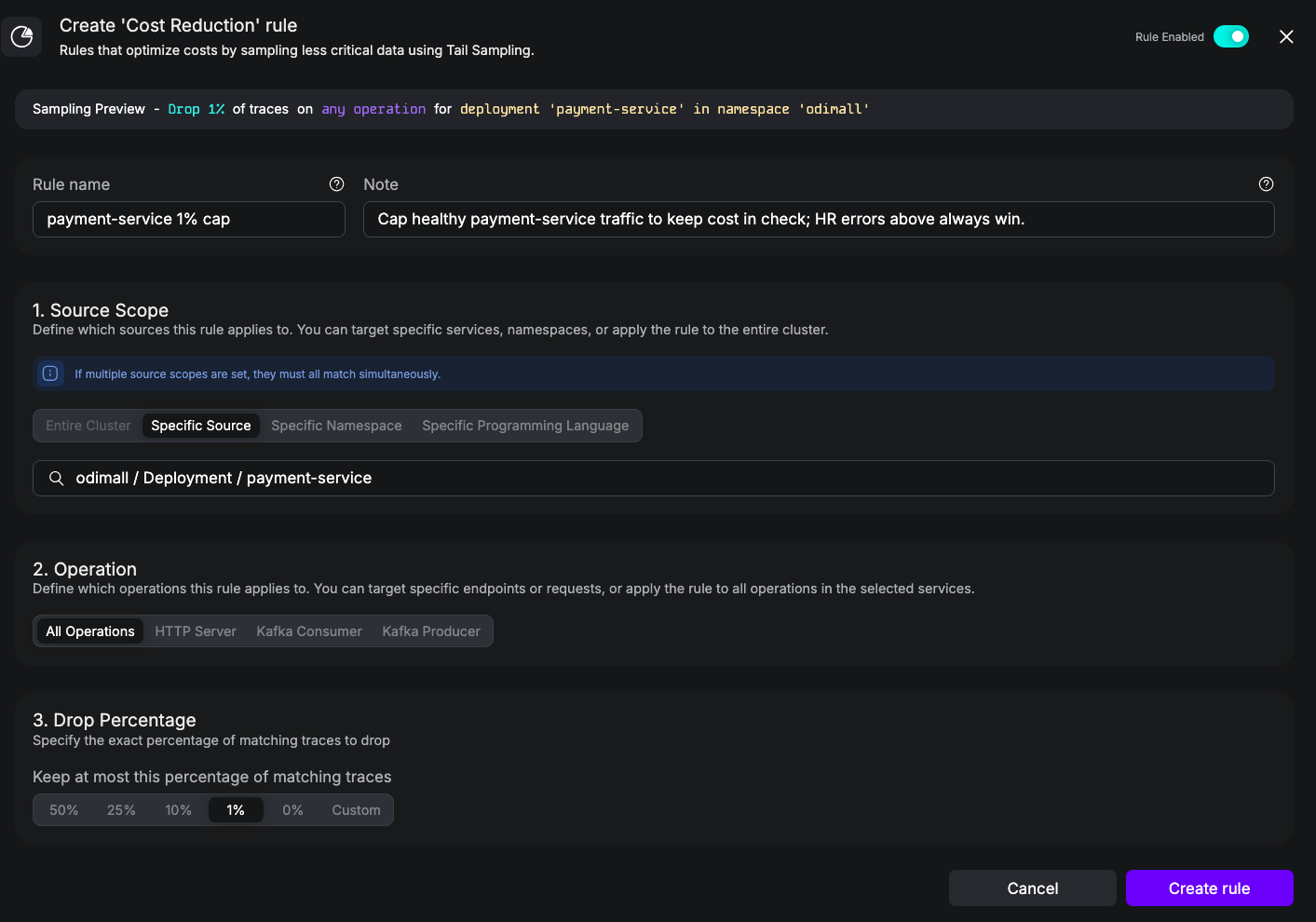Choose Kafka Consumer operation
This screenshot has height=922, width=1316.
click(x=309, y=631)
